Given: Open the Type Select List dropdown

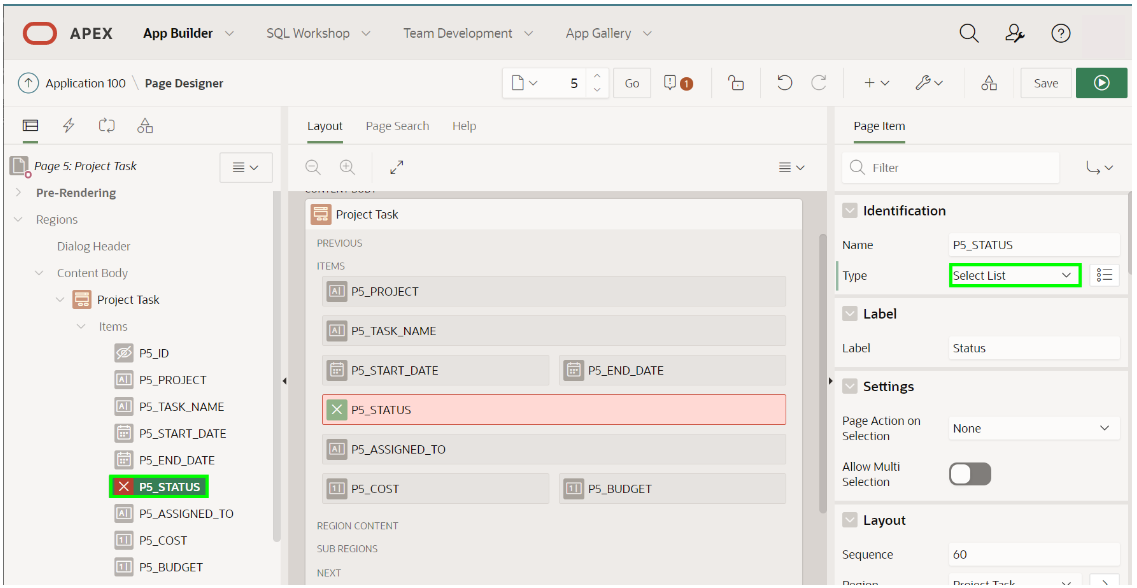Looking at the screenshot, I should click(1015, 276).
